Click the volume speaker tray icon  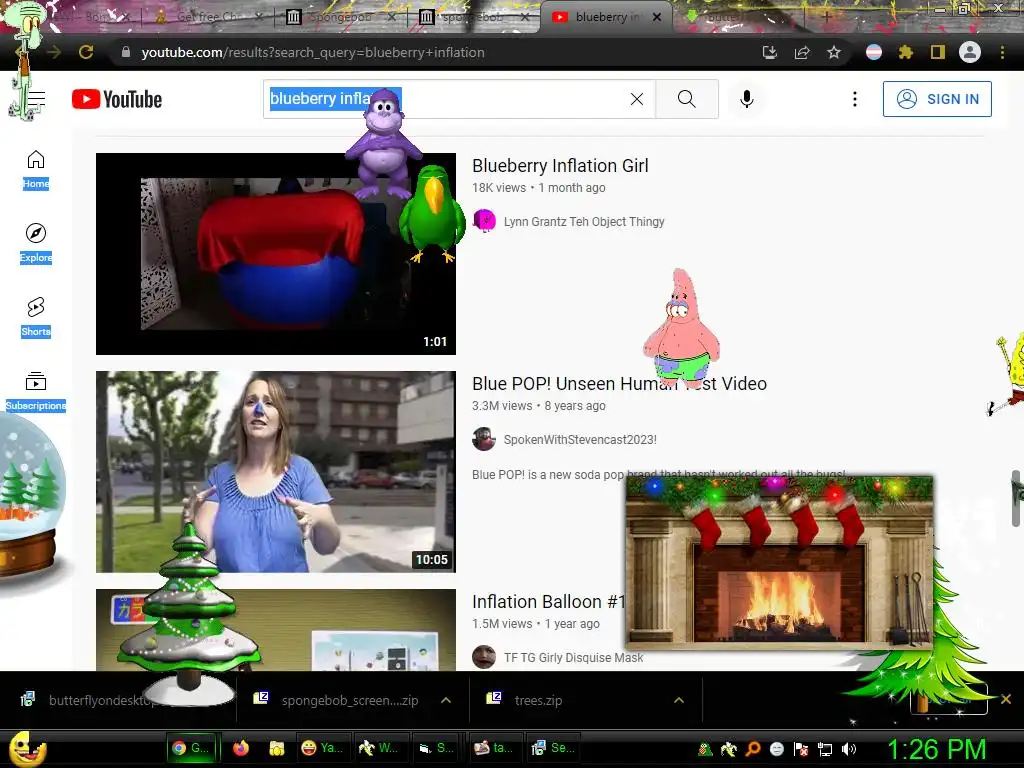[848, 749]
